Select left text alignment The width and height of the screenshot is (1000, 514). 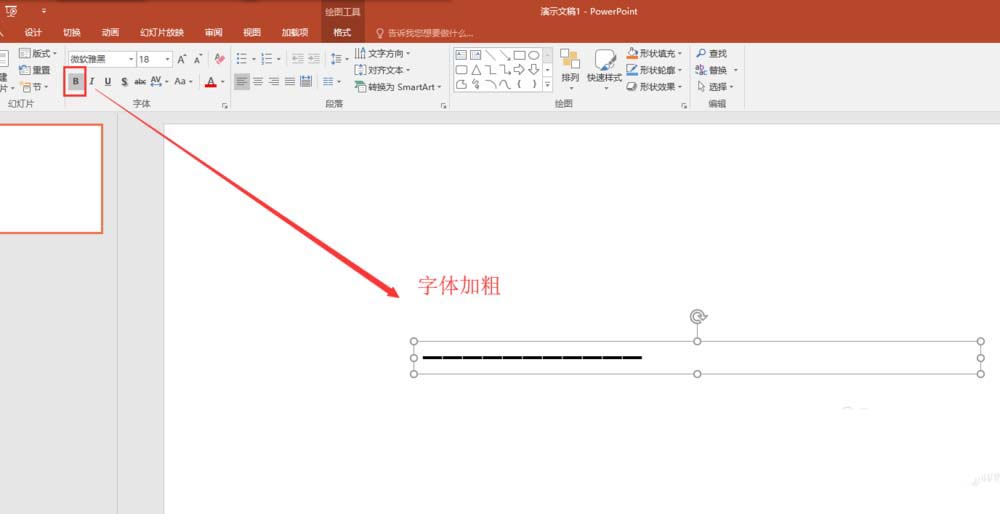(x=242, y=82)
